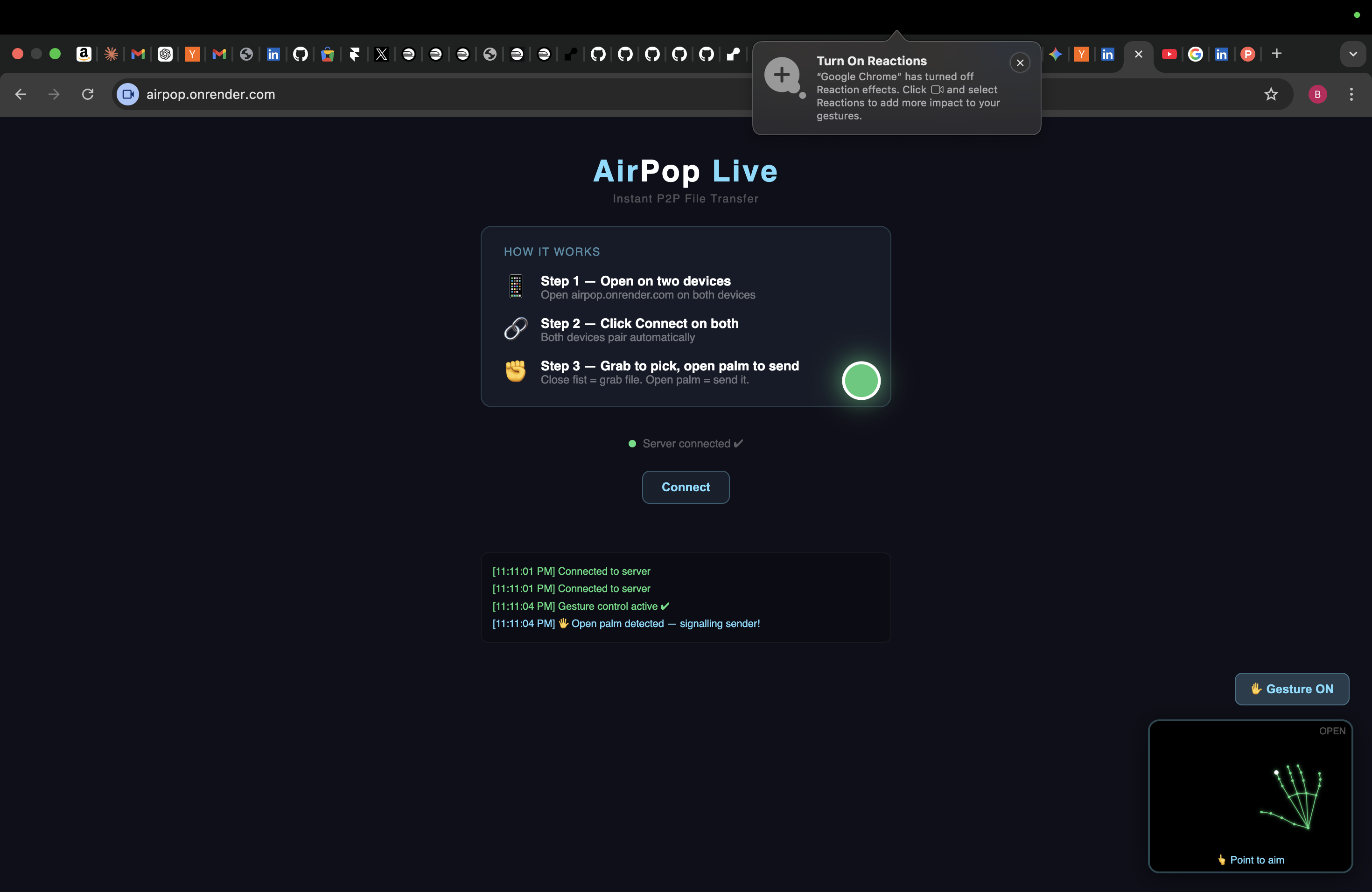Click the camera permission icon in the address bar
Image resolution: width=1372 pixels, height=892 pixels.
(127, 95)
